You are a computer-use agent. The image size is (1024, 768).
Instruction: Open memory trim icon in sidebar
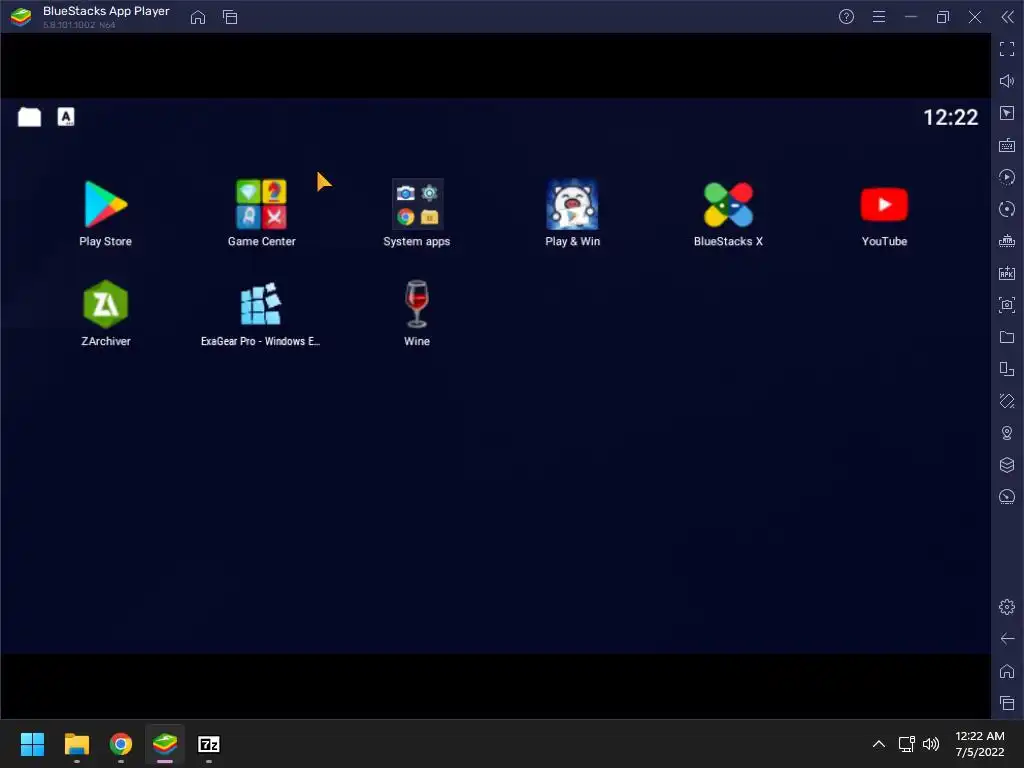point(1007,241)
